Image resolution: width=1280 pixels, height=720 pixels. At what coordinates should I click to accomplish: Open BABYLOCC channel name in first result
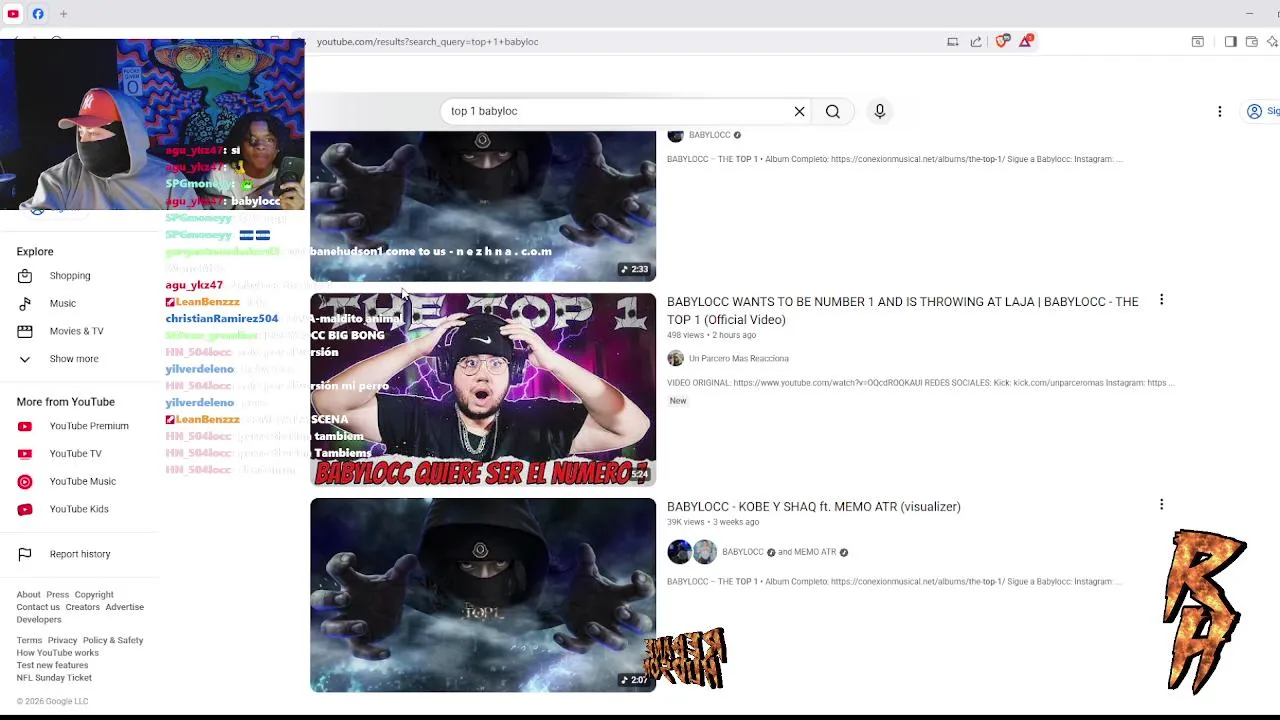pos(709,135)
